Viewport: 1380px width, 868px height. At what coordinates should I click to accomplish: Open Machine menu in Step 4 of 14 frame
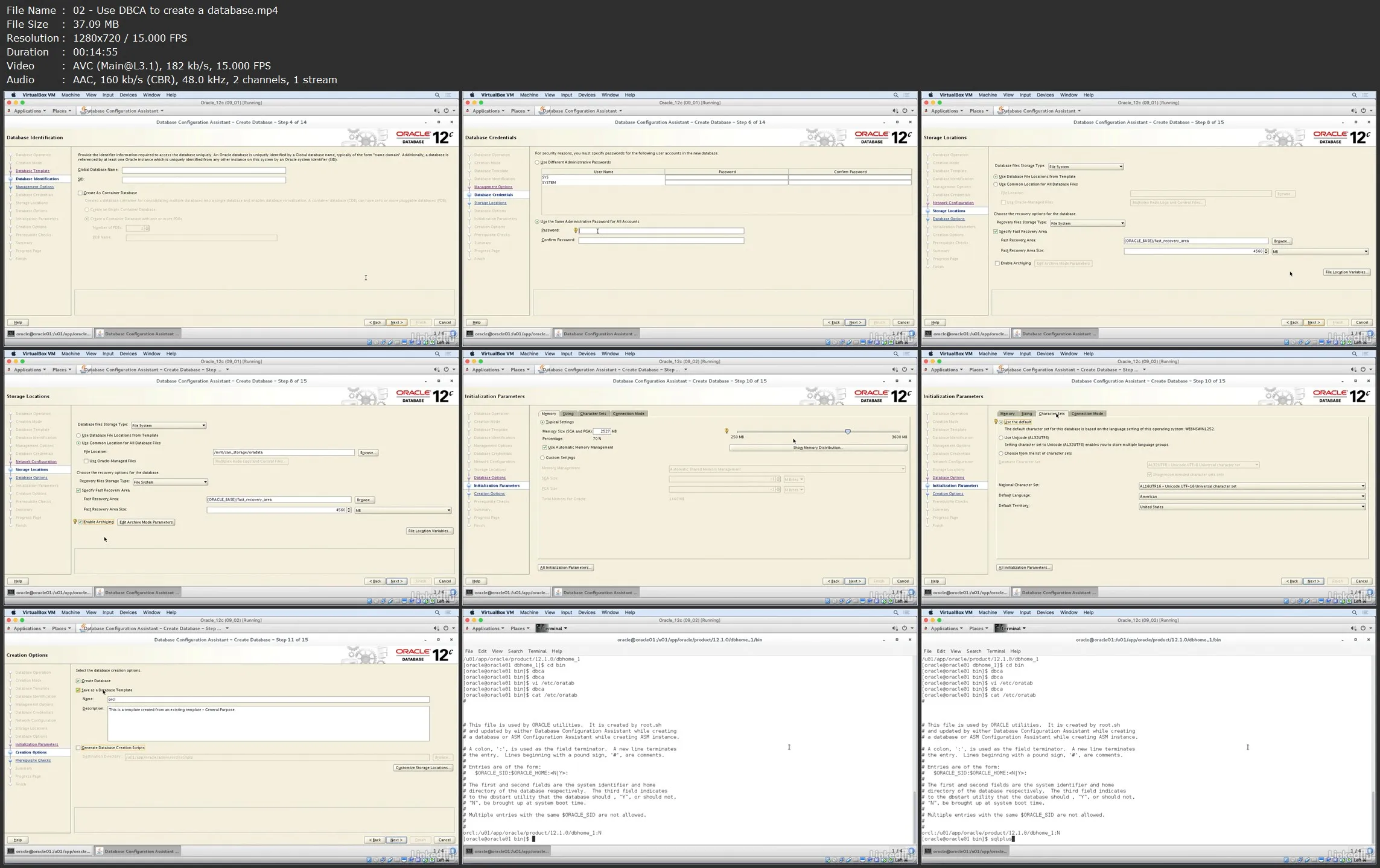click(x=70, y=95)
